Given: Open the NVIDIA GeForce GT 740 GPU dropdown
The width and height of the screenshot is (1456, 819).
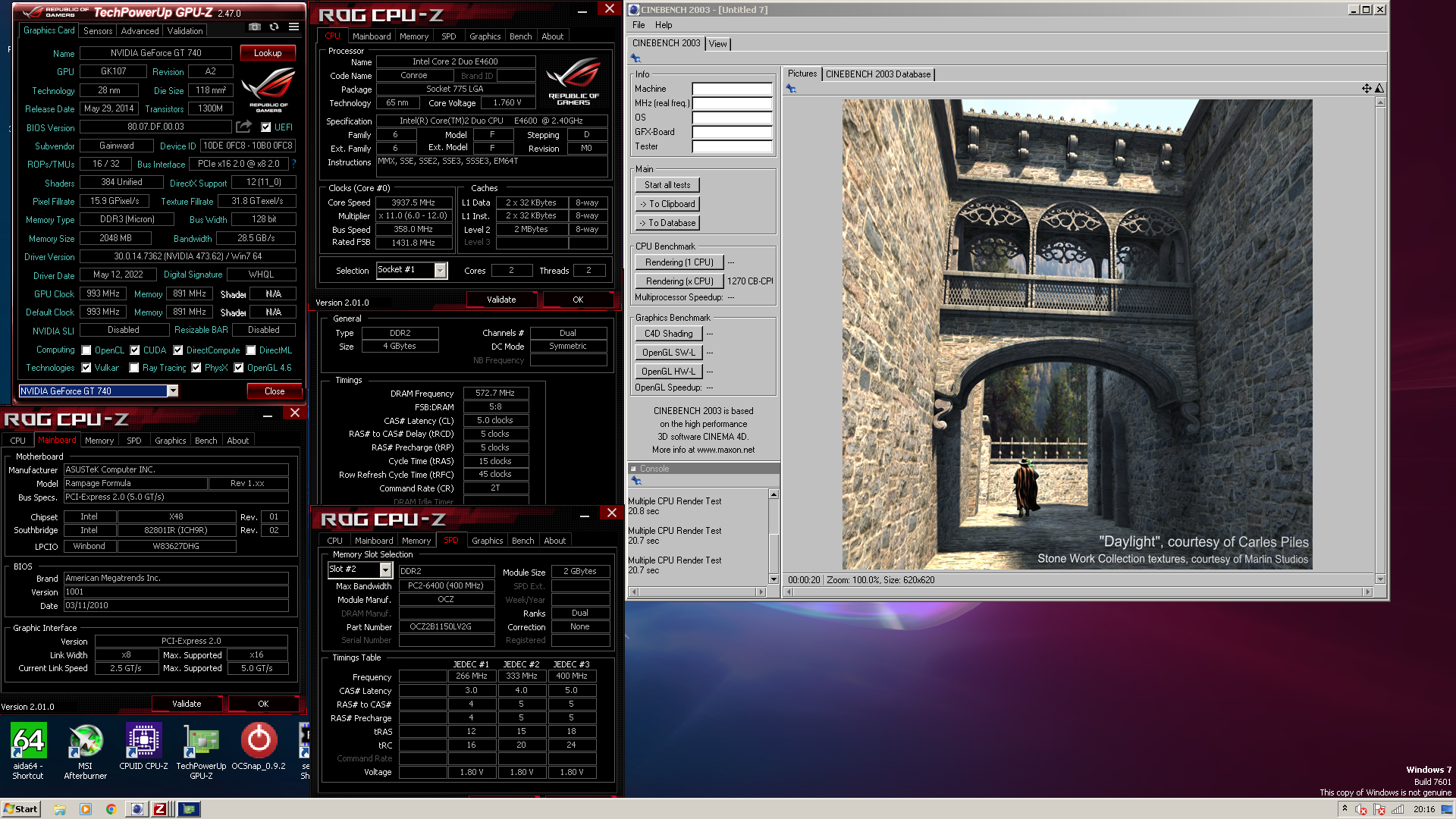Looking at the screenshot, I should click(173, 391).
